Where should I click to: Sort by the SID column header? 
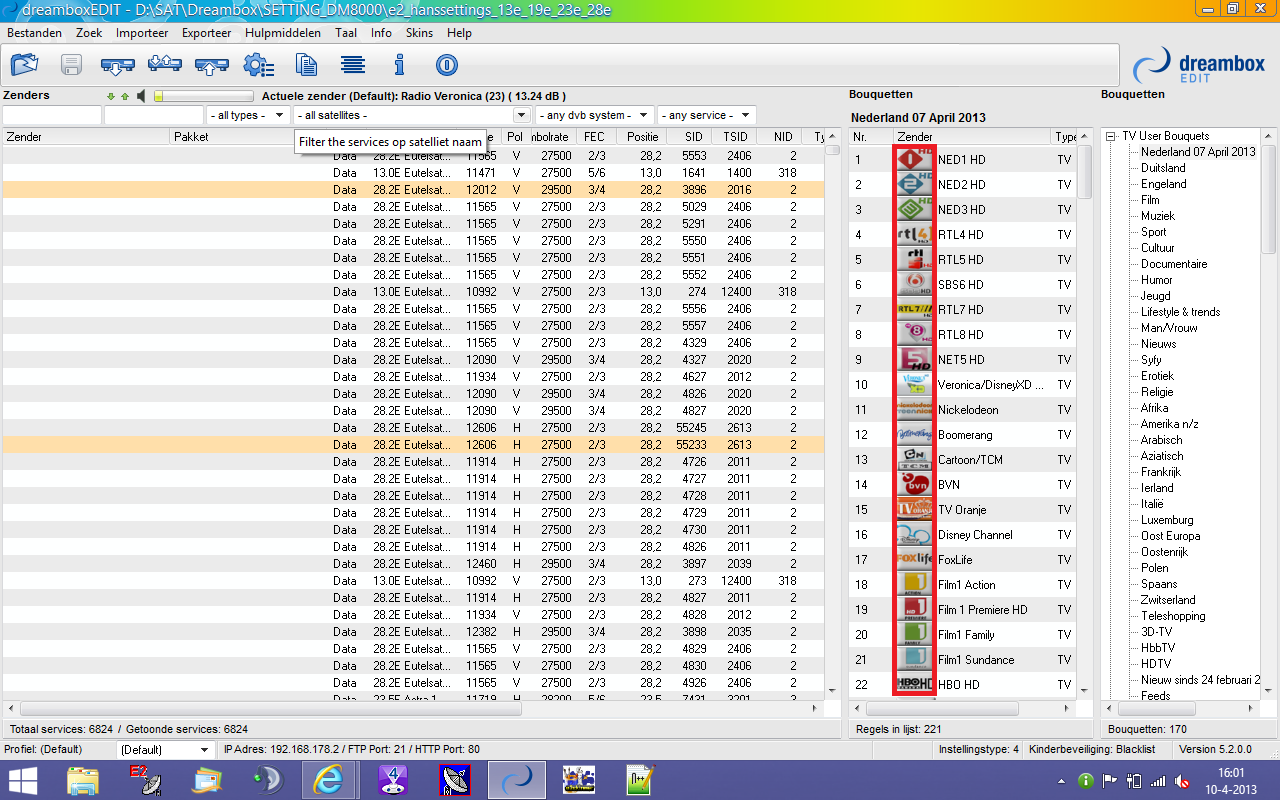(693, 137)
